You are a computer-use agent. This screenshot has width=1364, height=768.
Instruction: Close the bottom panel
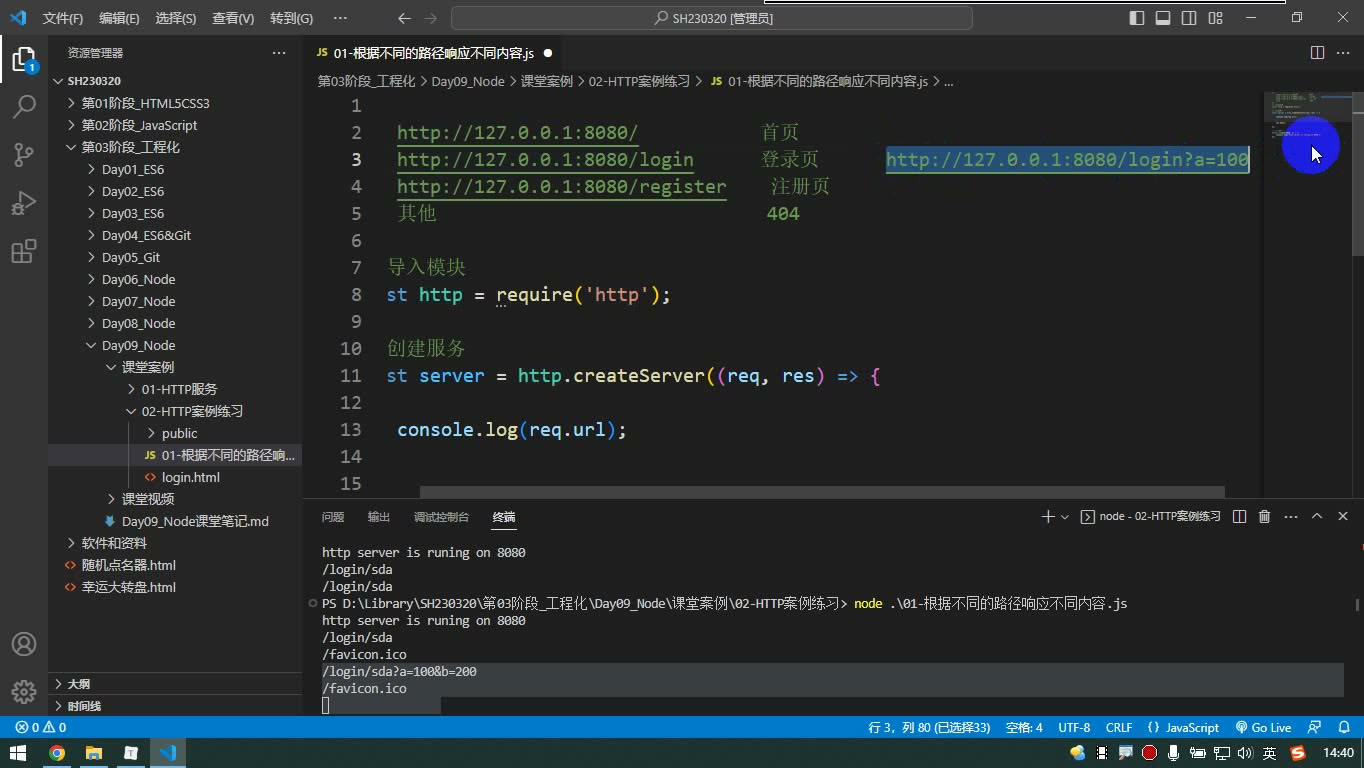pos(1343,517)
